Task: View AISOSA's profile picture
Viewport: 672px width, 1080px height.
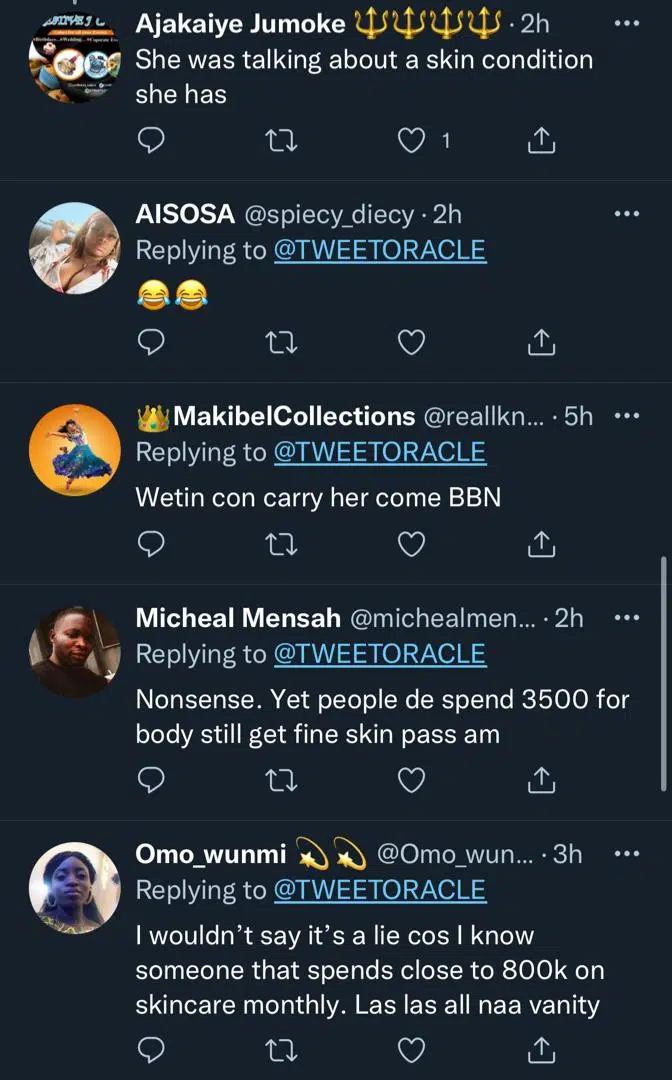Action: [74, 248]
